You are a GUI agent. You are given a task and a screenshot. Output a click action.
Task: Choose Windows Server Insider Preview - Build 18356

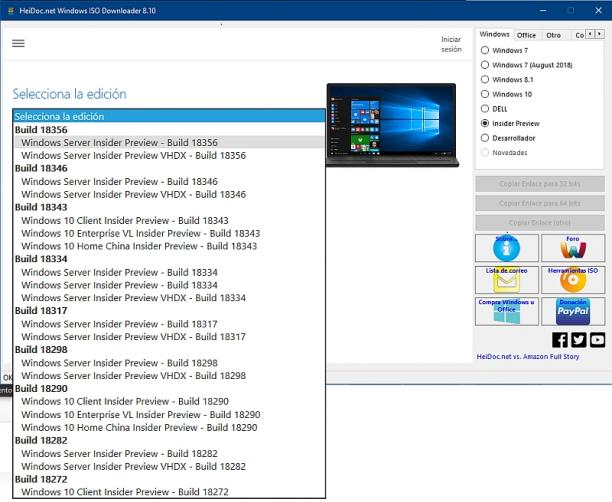169,142
